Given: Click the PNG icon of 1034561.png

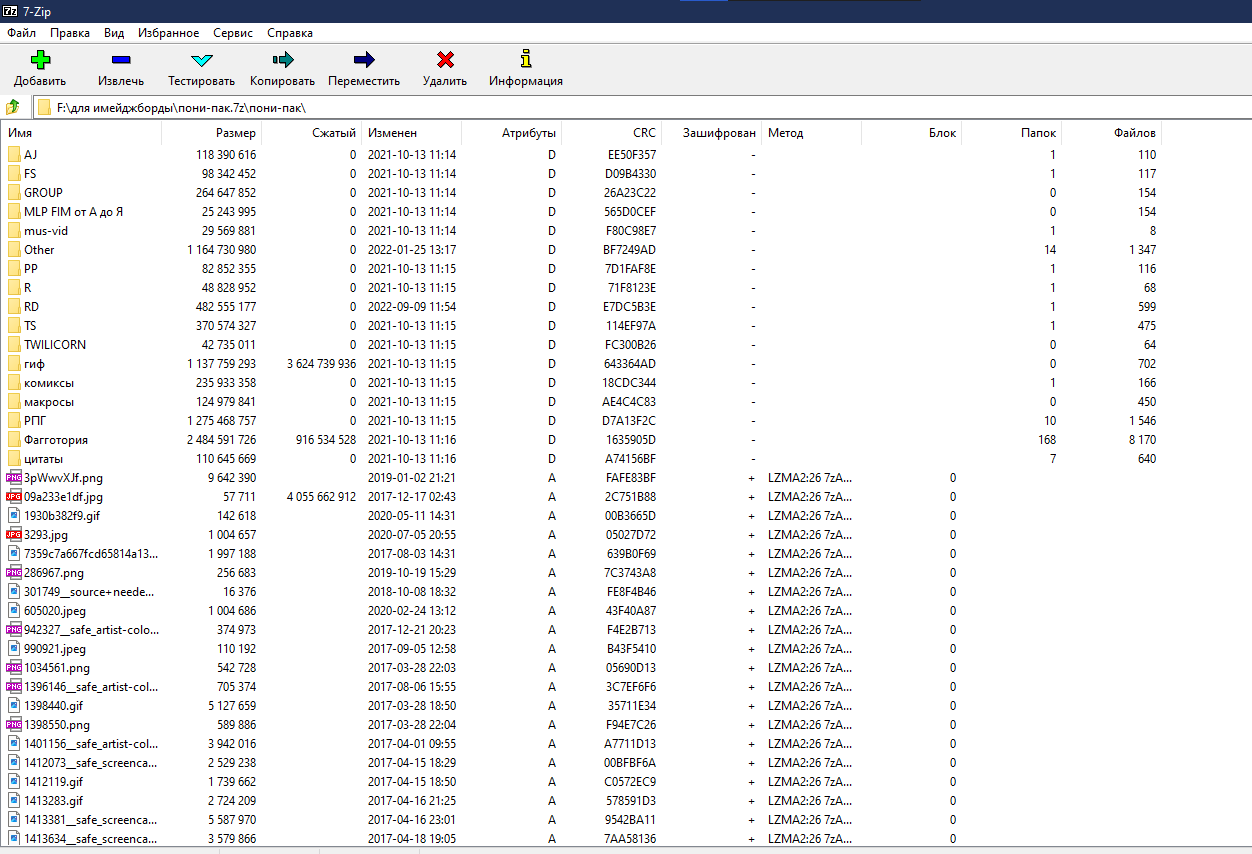Looking at the screenshot, I should click(x=14, y=668).
